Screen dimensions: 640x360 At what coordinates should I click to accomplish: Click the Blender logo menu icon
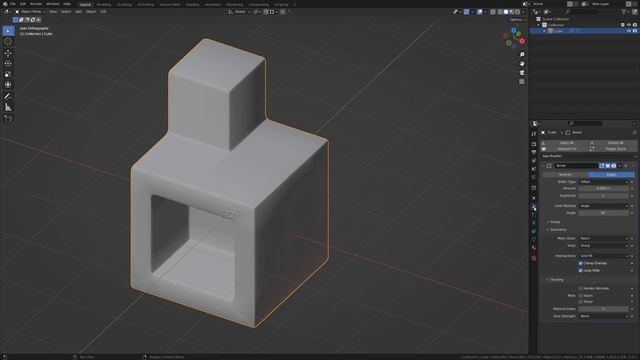coord(5,4)
